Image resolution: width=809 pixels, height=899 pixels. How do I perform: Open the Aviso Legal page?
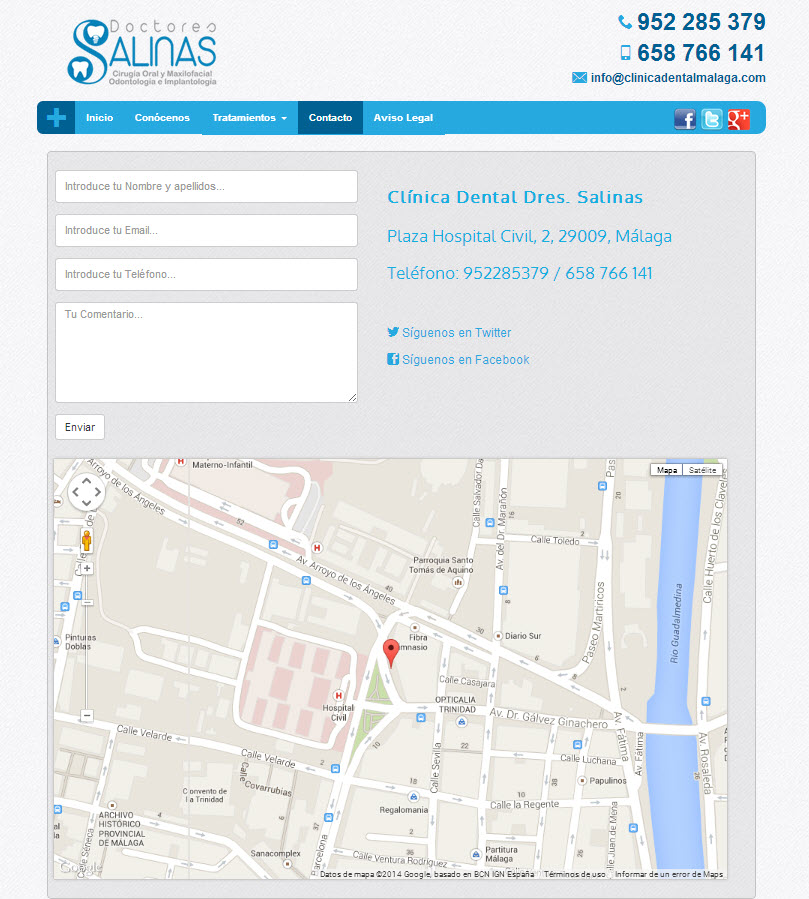pos(403,118)
